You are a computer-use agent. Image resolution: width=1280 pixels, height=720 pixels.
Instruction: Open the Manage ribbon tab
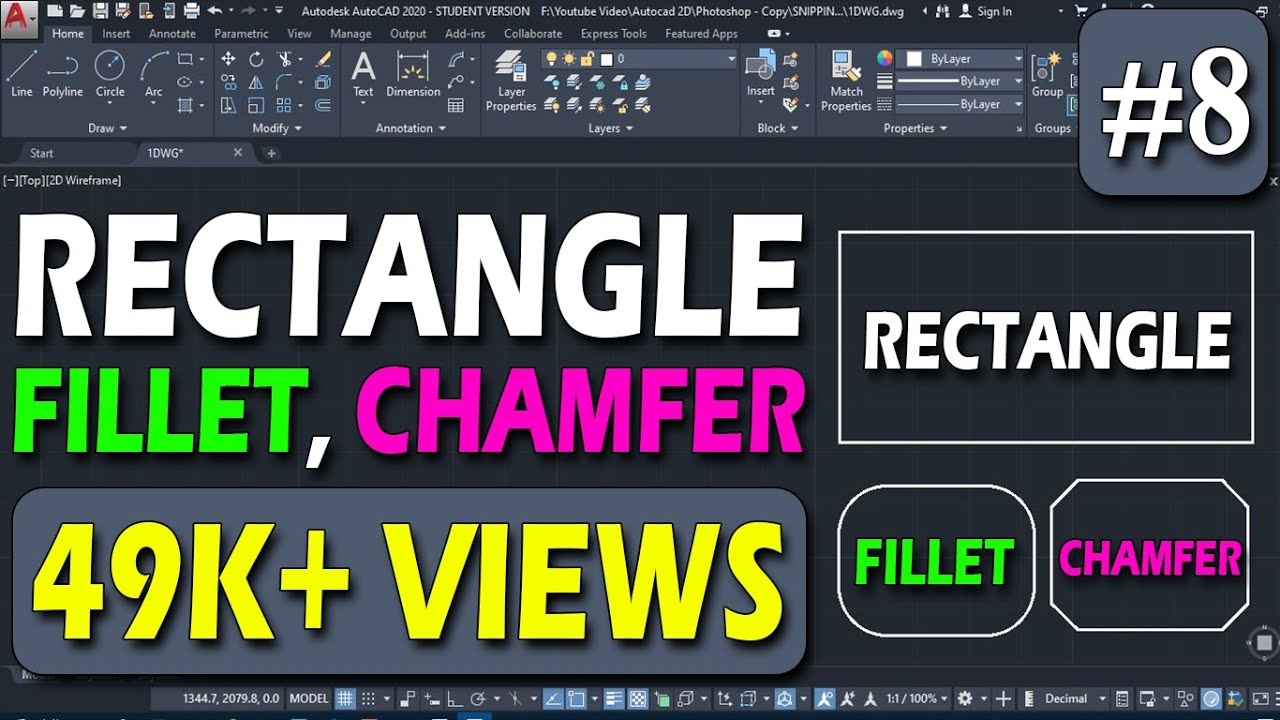pyautogui.click(x=350, y=34)
